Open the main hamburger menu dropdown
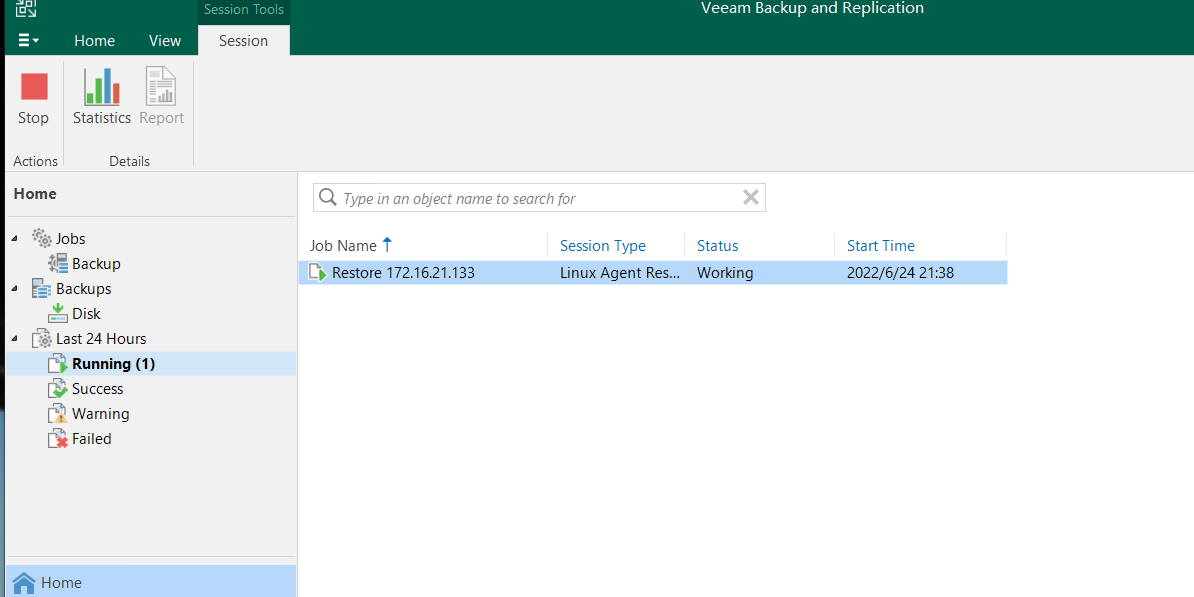The image size is (1194, 597). [29, 40]
